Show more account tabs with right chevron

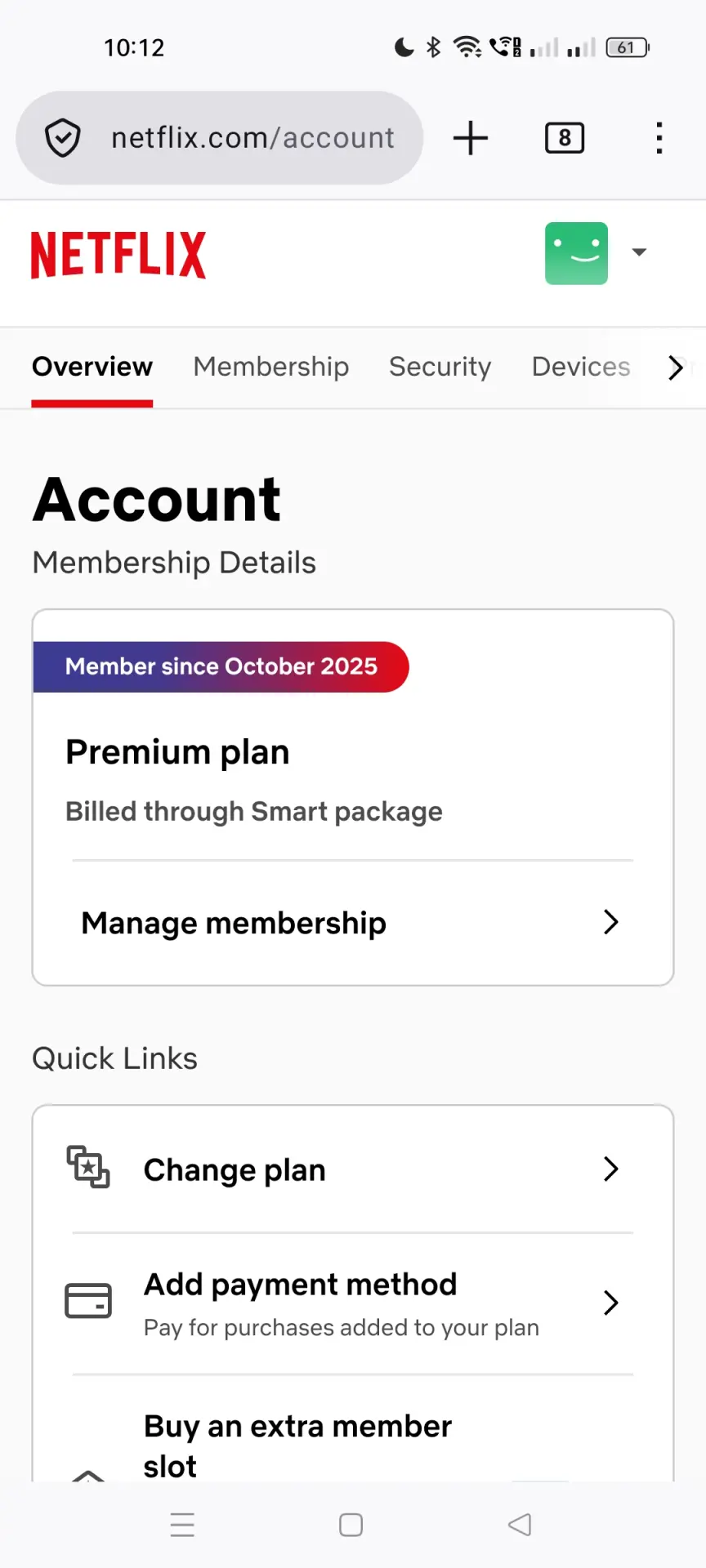(x=676, y=367)
